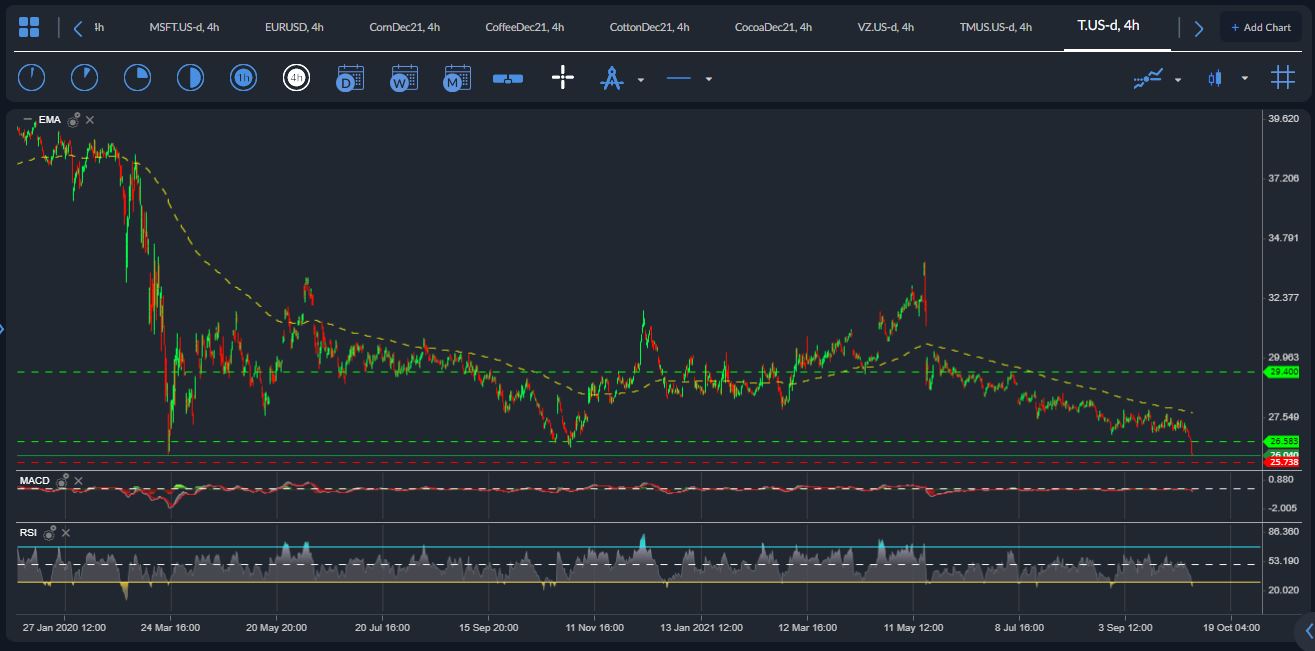Open the chart layout grid menu icon
The width and height of the screenshot is (1315, 651).
coord(29,27)
